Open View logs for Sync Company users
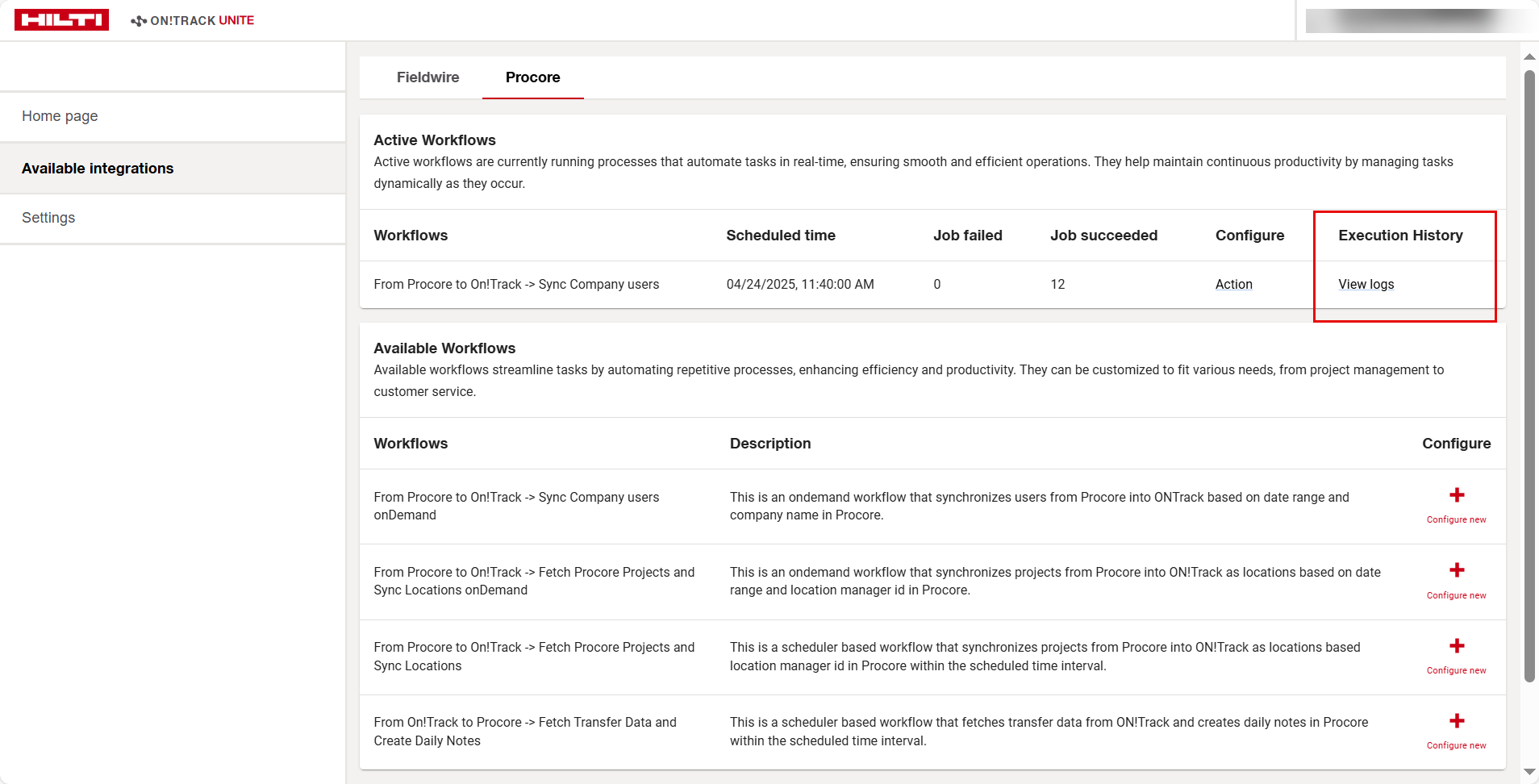1539x784 pixels. pyautogui.click(x=1366, y=284)
